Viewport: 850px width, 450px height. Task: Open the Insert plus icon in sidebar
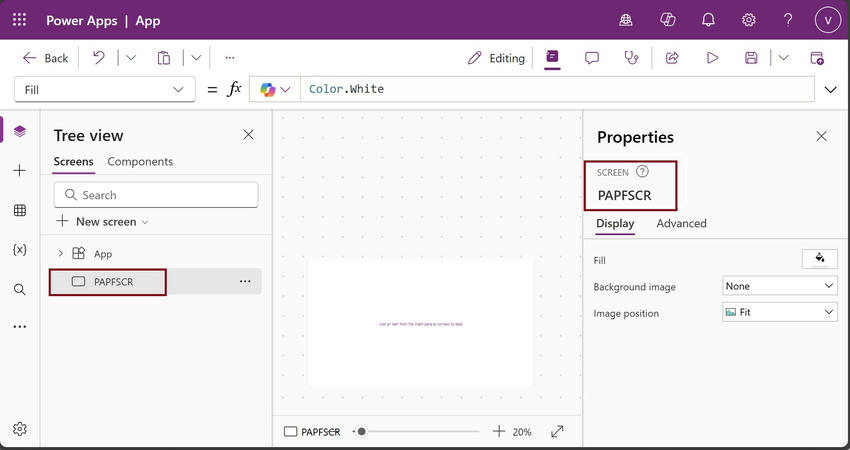[x=20, y=171]
